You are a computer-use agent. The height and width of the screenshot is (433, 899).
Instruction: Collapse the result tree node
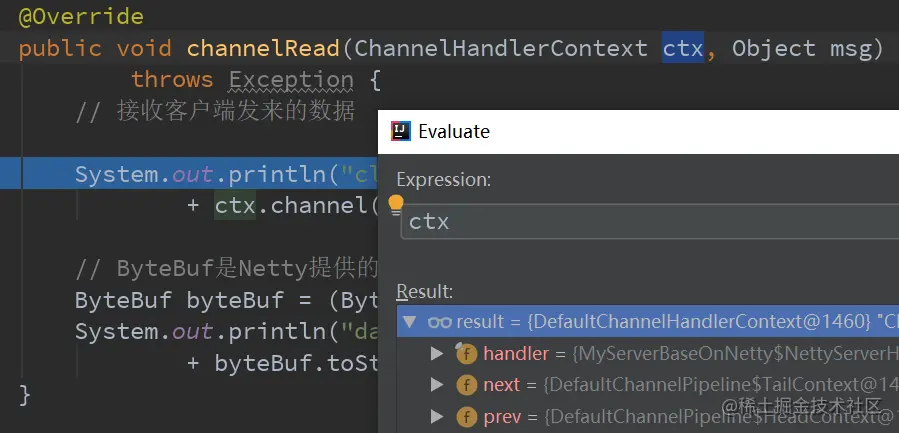tap(409, 322)
